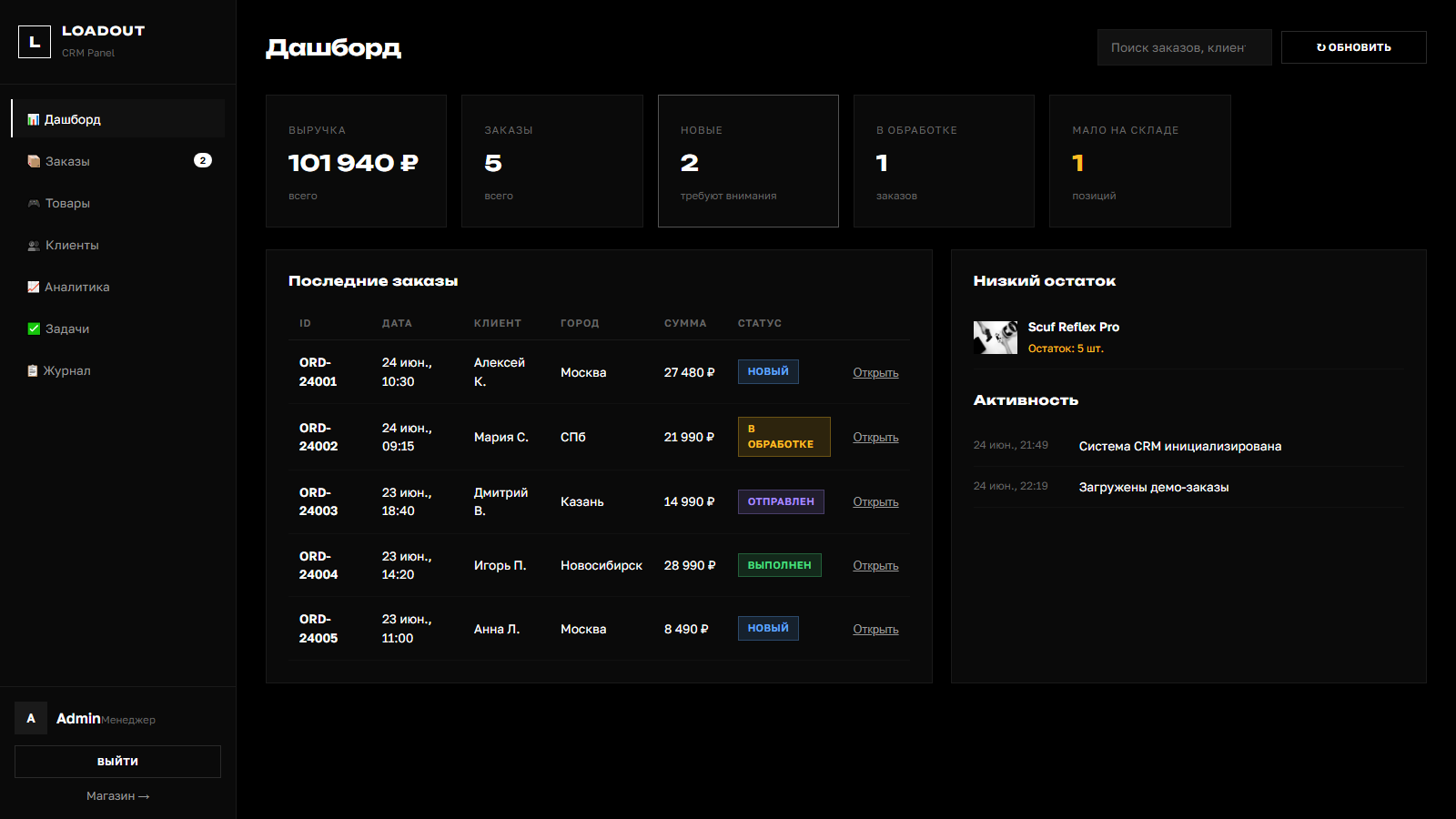This screenshot has height=819, width=1456.
Task: Click the Сумма column header
Action: 685,323
